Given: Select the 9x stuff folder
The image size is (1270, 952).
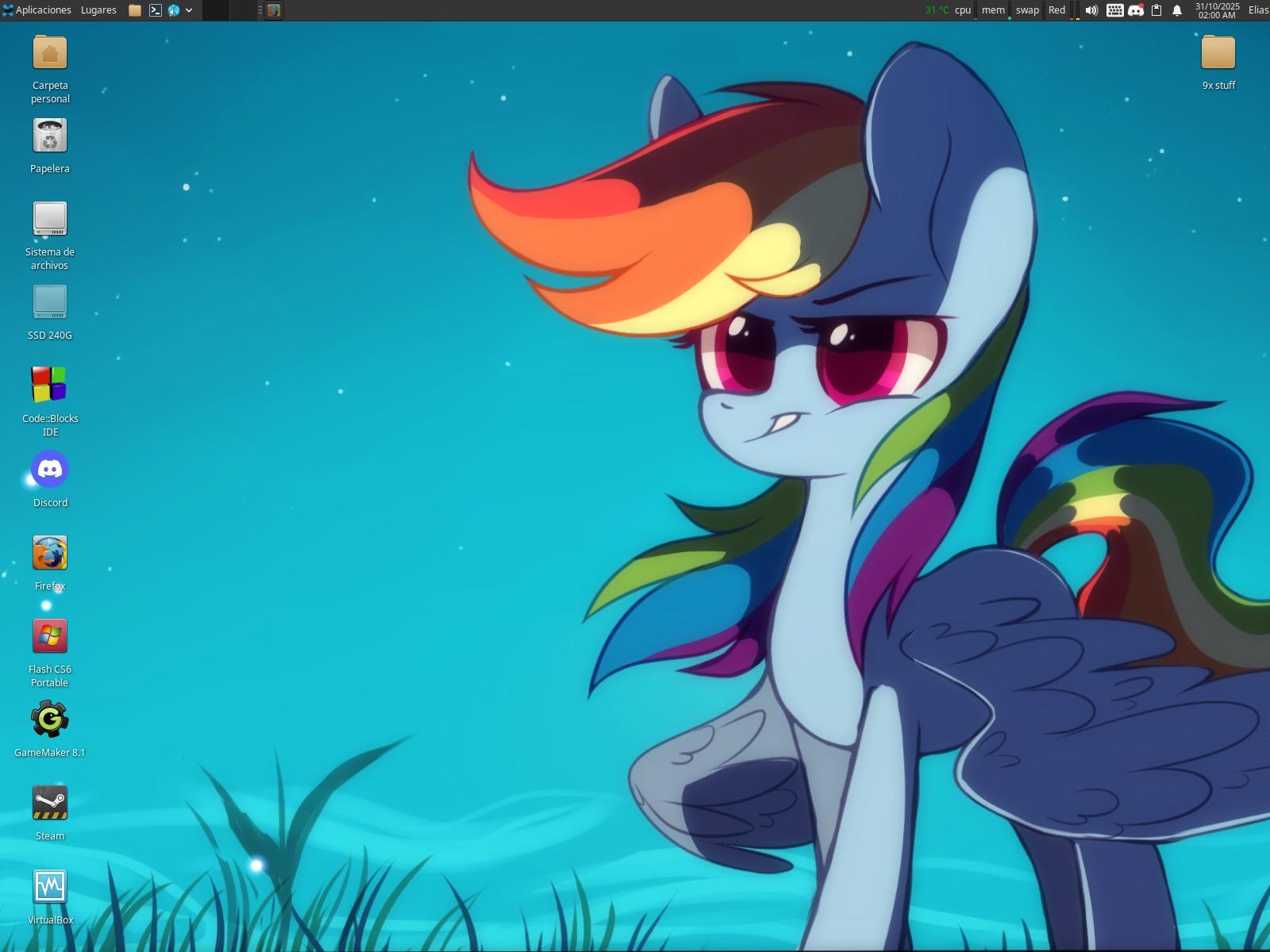Looking at the screenshot, I should click(x=1218, y=53).
